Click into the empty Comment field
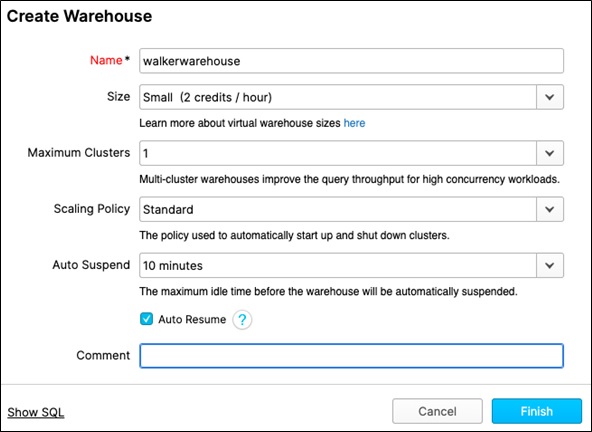The width and height of the screenshot is (592, 432). coord(352,356)
